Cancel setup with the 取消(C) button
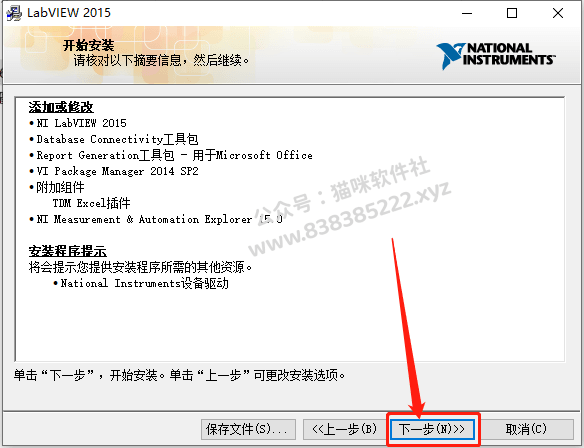584x448 pixels. click(526, 429)
